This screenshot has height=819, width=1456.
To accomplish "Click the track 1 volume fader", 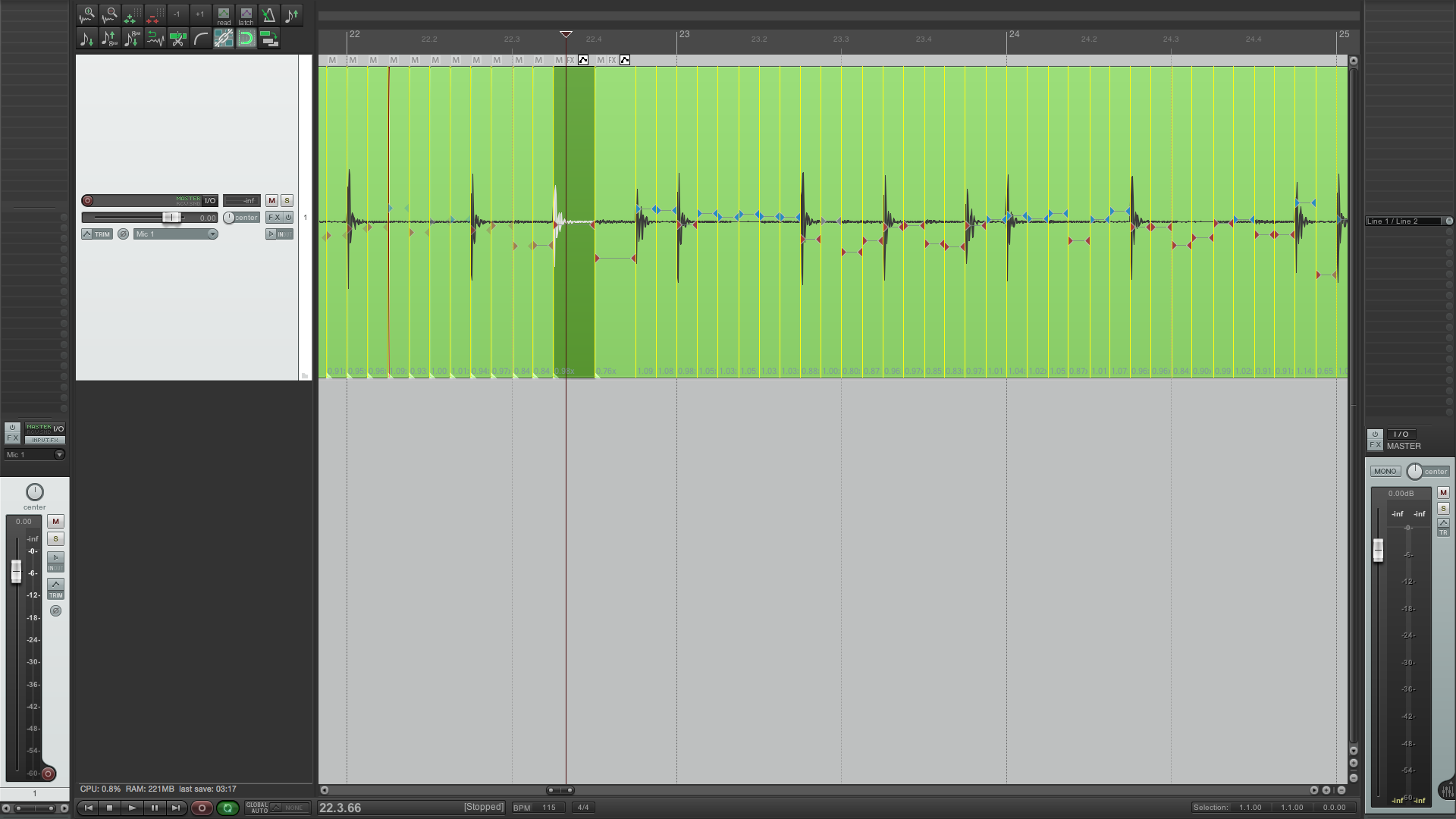I will (172, 218).
